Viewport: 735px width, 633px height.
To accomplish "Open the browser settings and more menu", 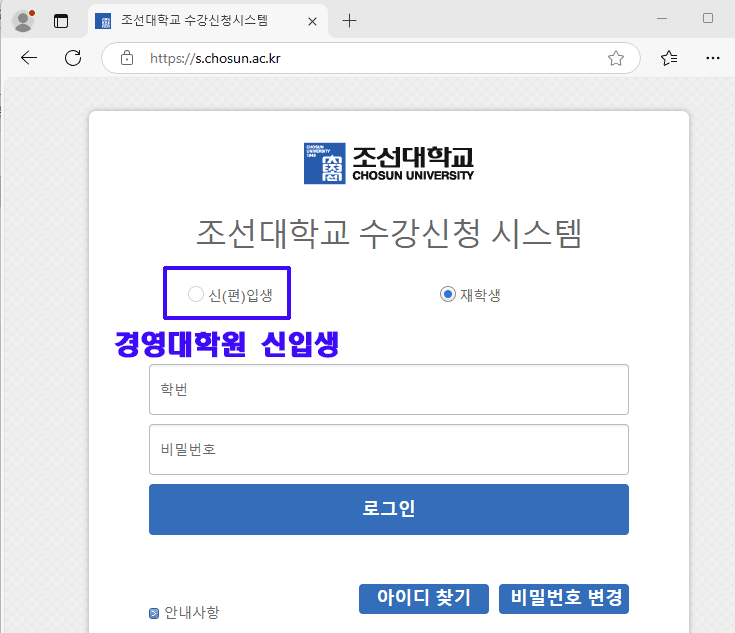I will 712,58.
